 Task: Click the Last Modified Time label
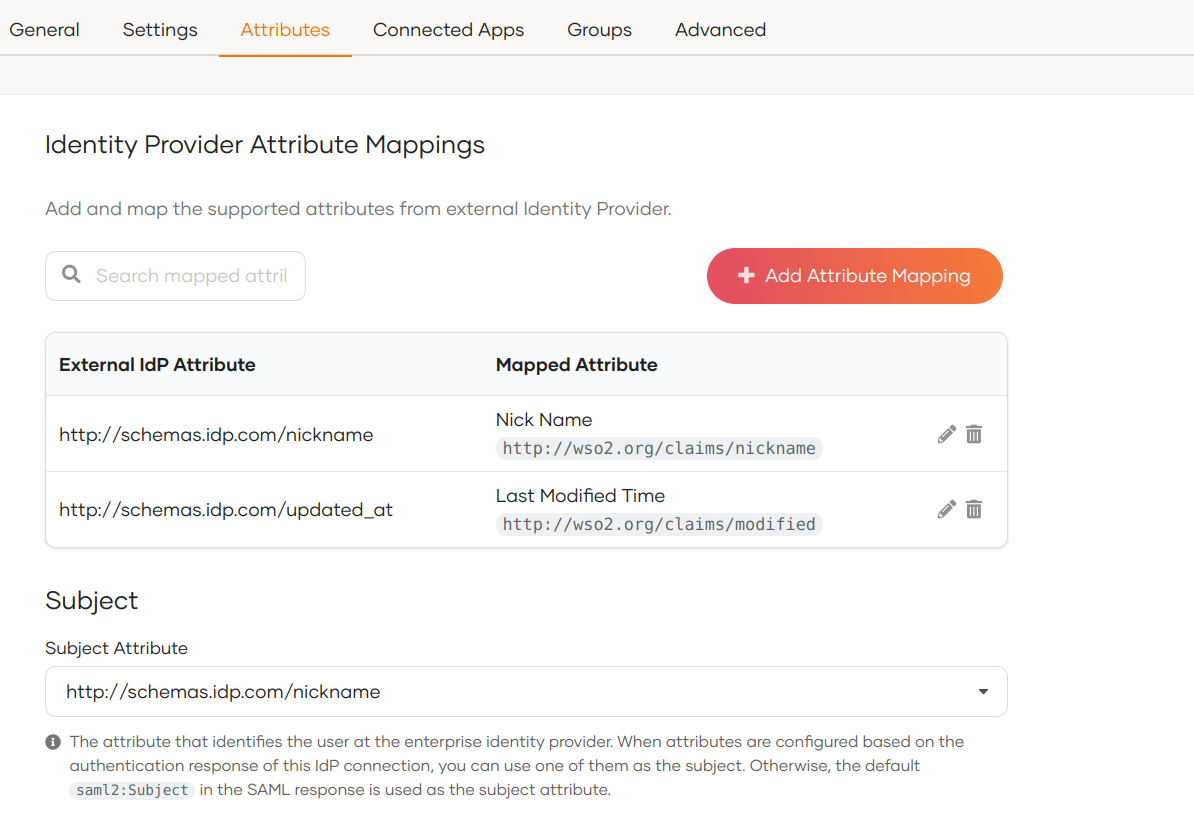click(x=580, y=496)
